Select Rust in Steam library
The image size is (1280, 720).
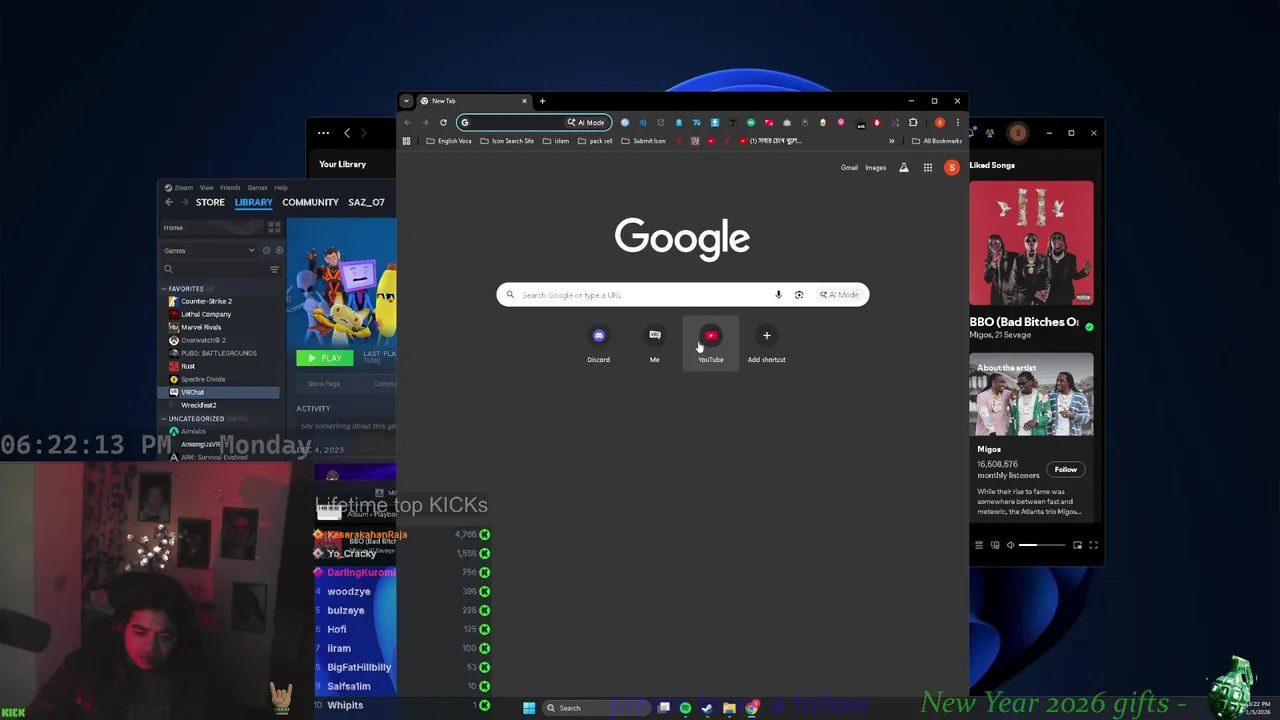pyautogui.click(x=188, y=366)
